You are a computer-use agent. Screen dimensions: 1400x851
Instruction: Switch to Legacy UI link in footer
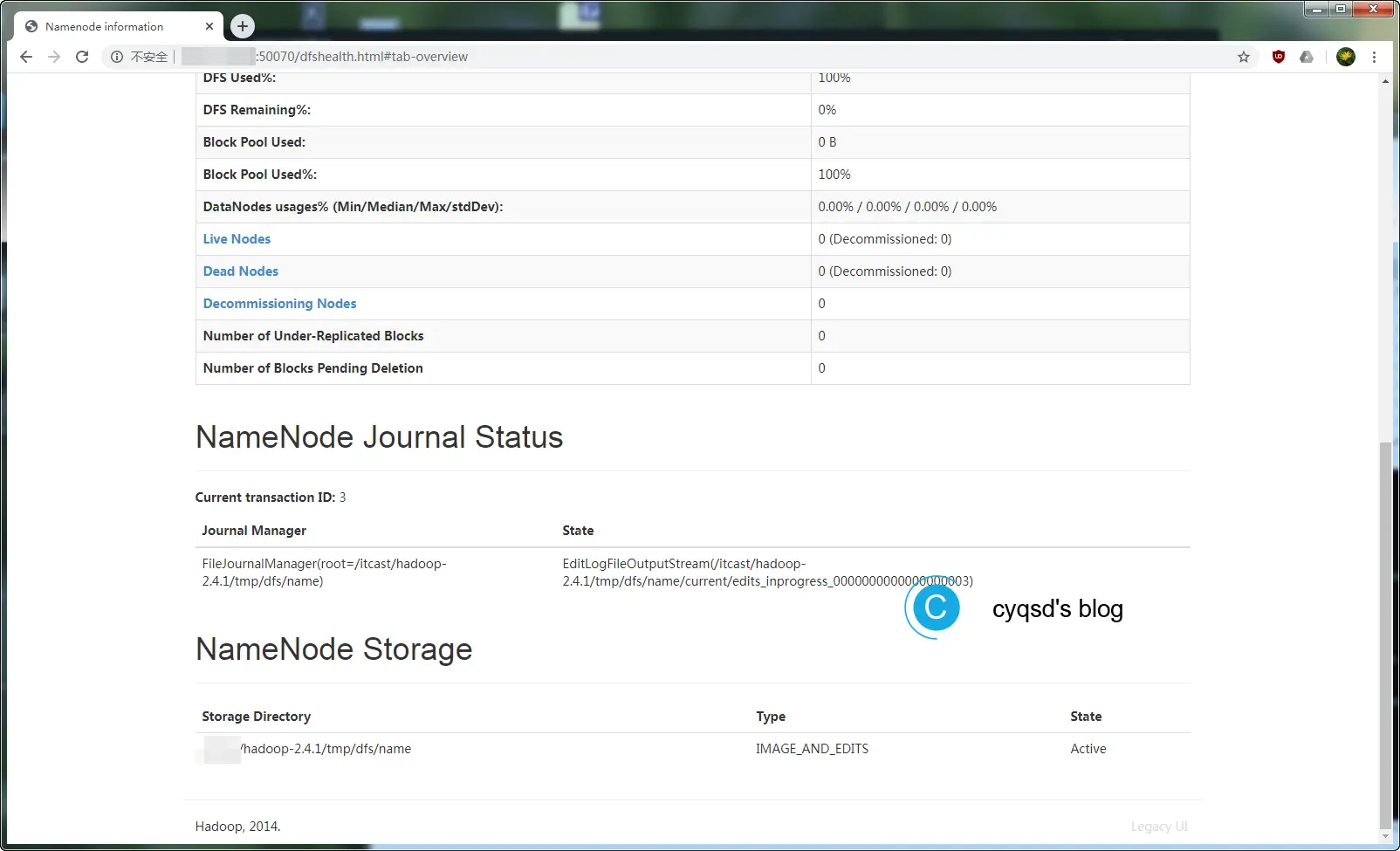click(x=1159, y=827)
